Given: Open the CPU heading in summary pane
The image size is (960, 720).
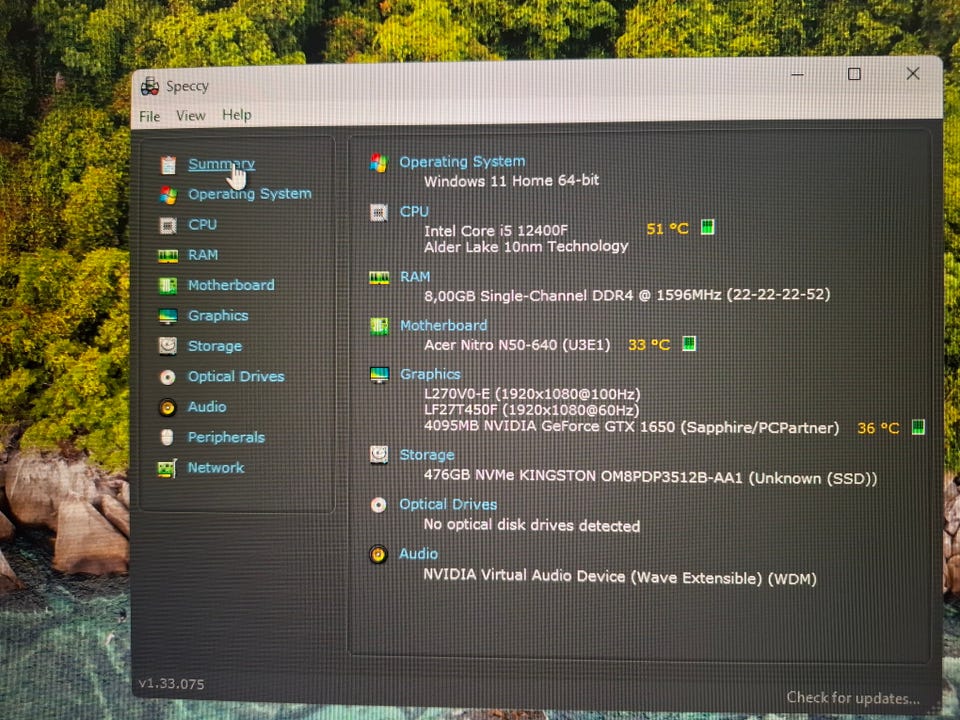Looking at the screenshot, I should 414,211.
